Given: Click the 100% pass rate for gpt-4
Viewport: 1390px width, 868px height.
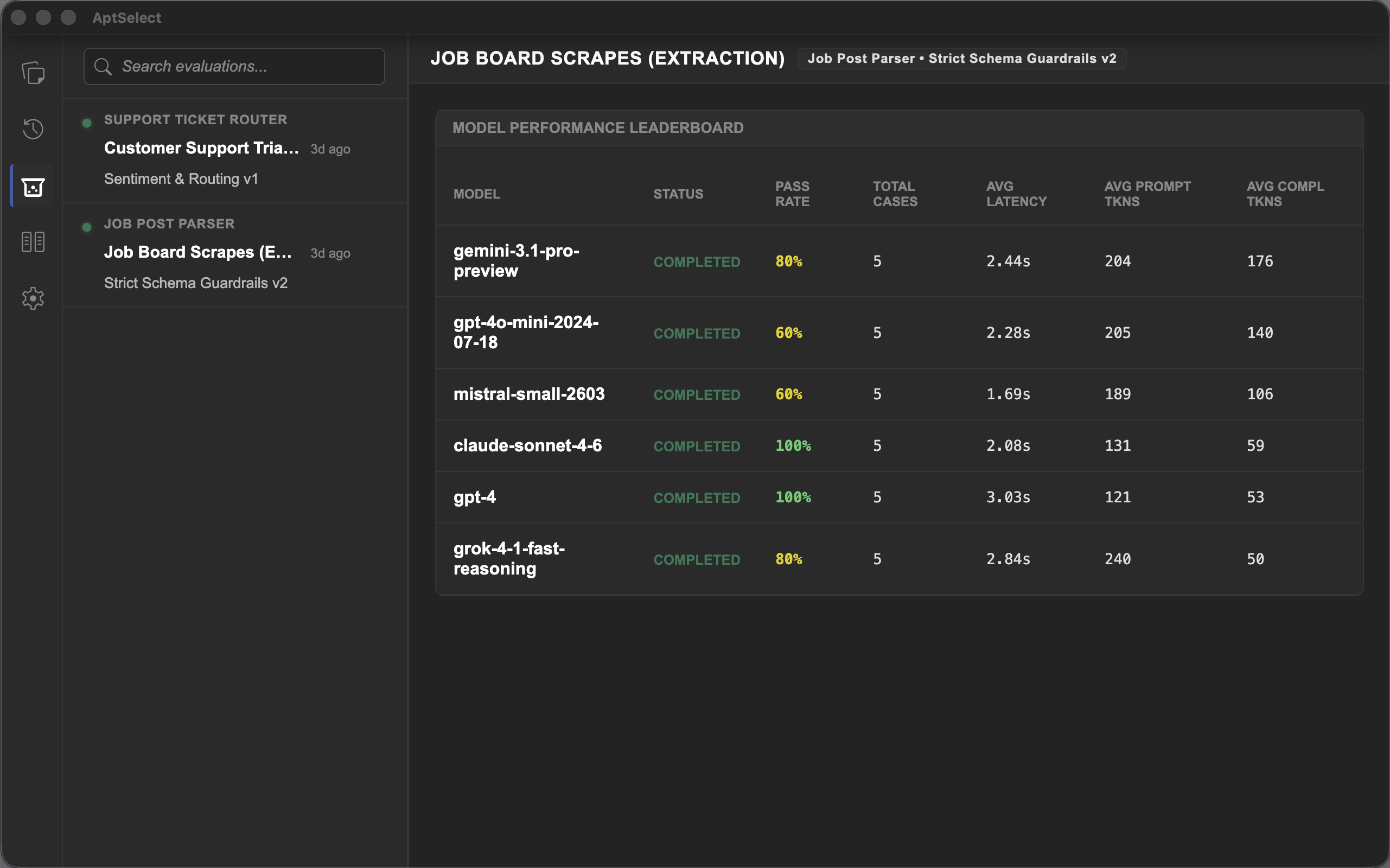Looking at the screenshot, I should 793,497.
